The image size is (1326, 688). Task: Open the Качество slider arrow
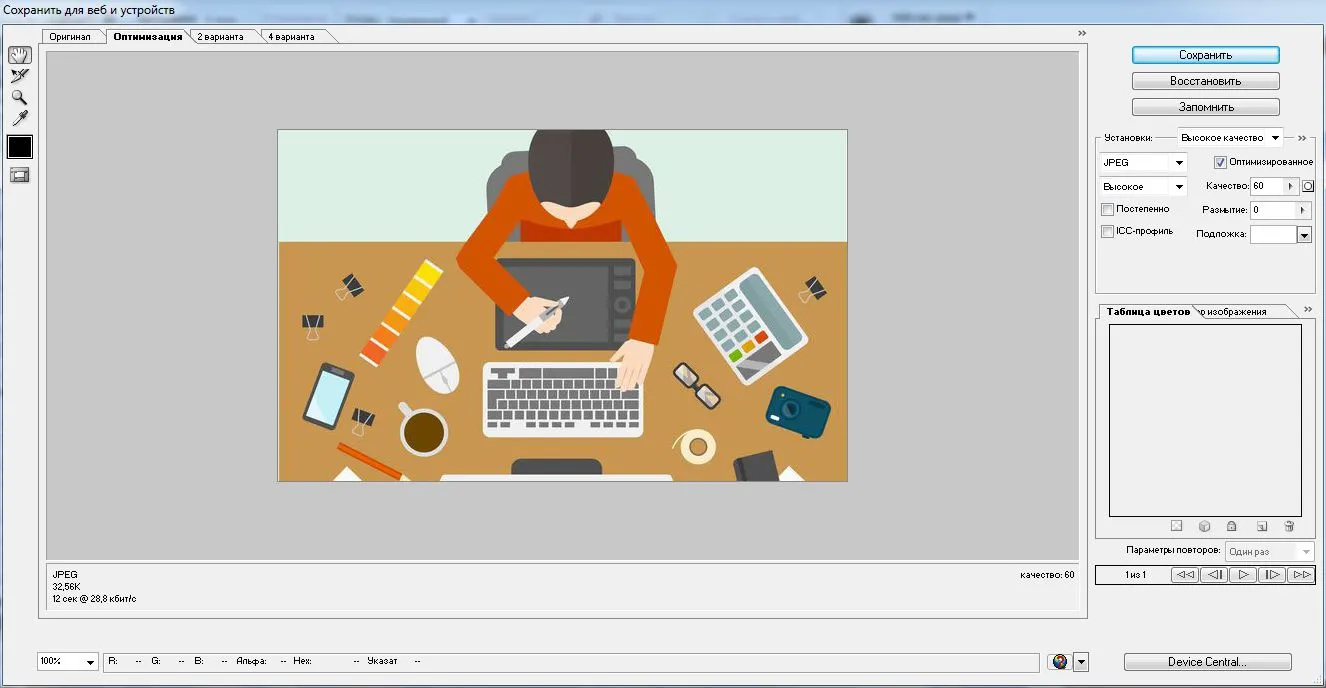pyautogui.click(x=1292, y=186)
